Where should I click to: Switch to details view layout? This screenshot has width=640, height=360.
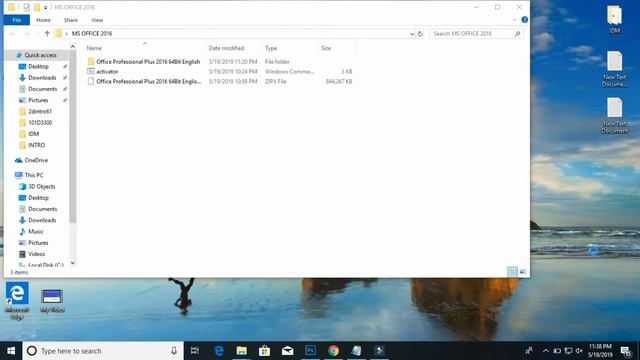(x=512, y=272)
